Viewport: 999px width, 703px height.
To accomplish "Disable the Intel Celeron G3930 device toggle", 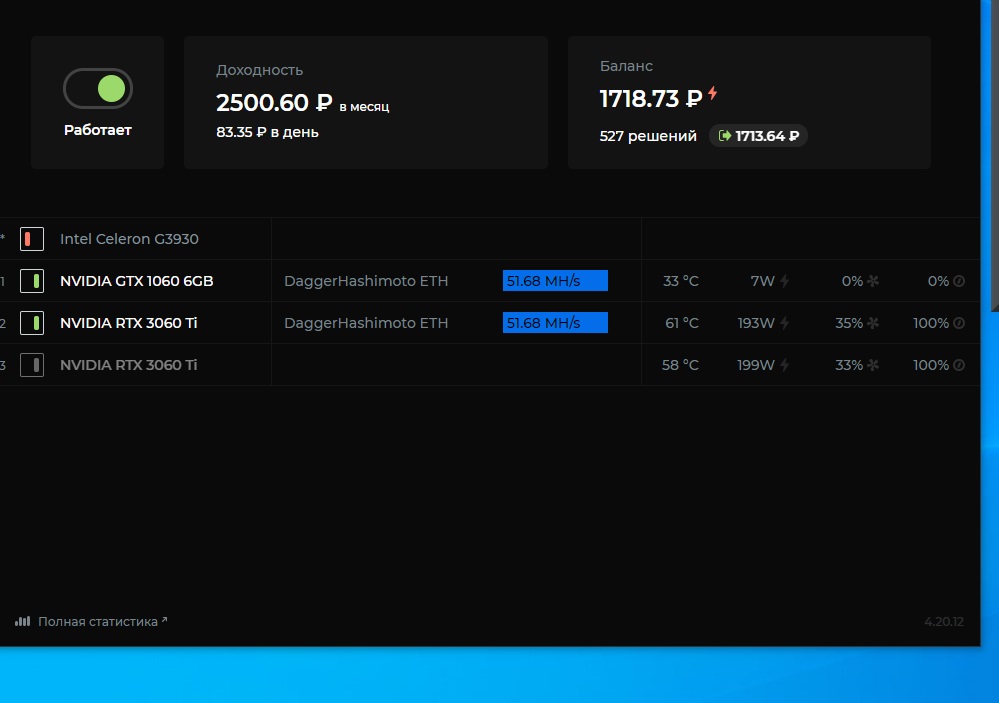I will pyautogui.click(x=32, y=239).
